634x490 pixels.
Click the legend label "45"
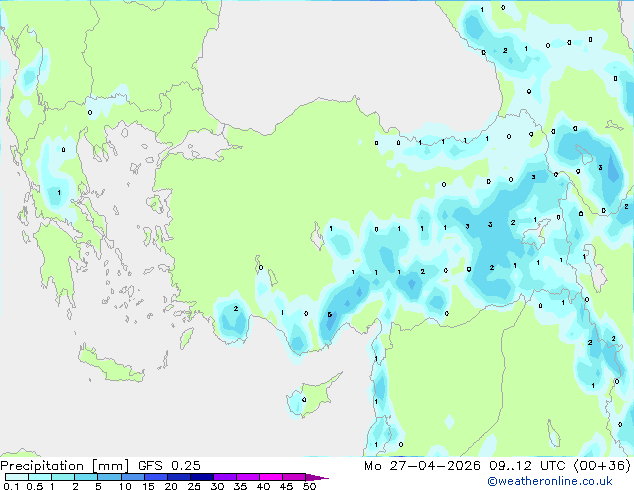(286, 486)
